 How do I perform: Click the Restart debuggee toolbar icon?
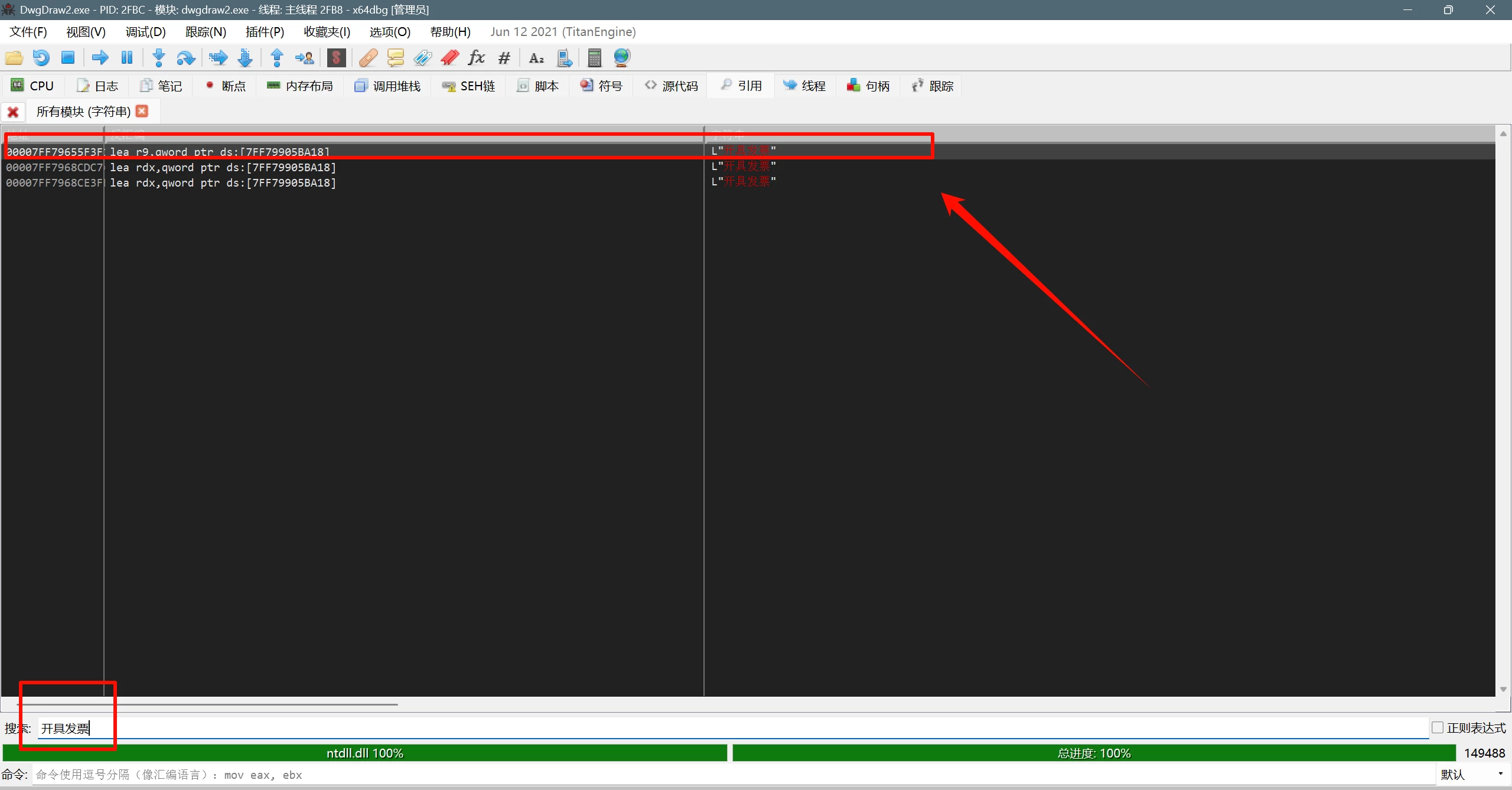[41, 58]
